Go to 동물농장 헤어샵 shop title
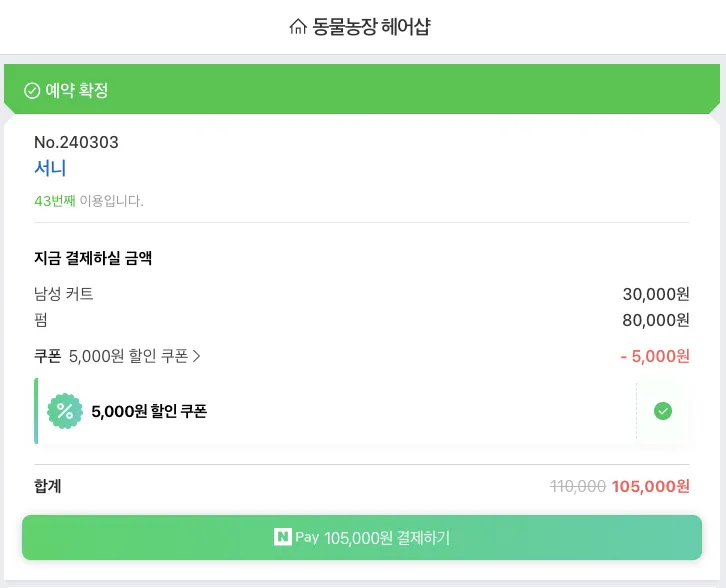The height and width of the screenshot is (588, 726). click(371, 27)
